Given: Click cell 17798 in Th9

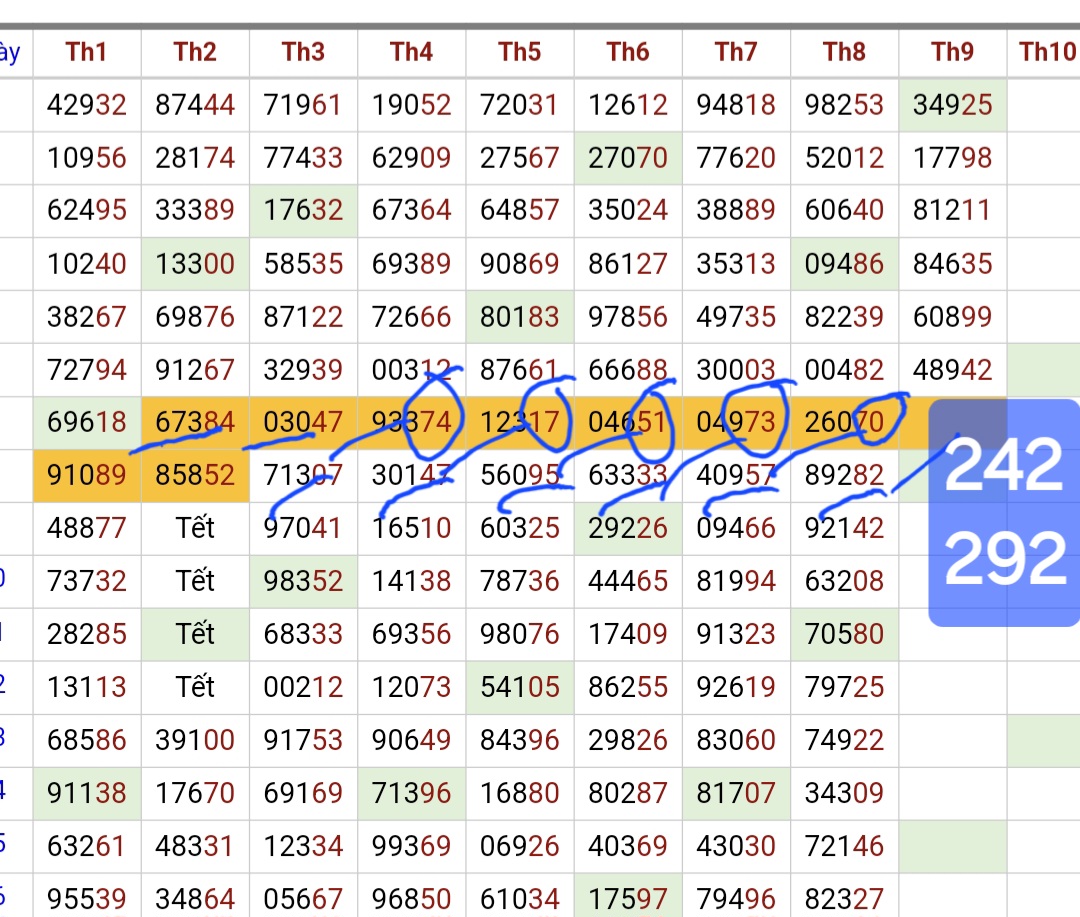Looking at the screenshot, I should coord(952,158).
